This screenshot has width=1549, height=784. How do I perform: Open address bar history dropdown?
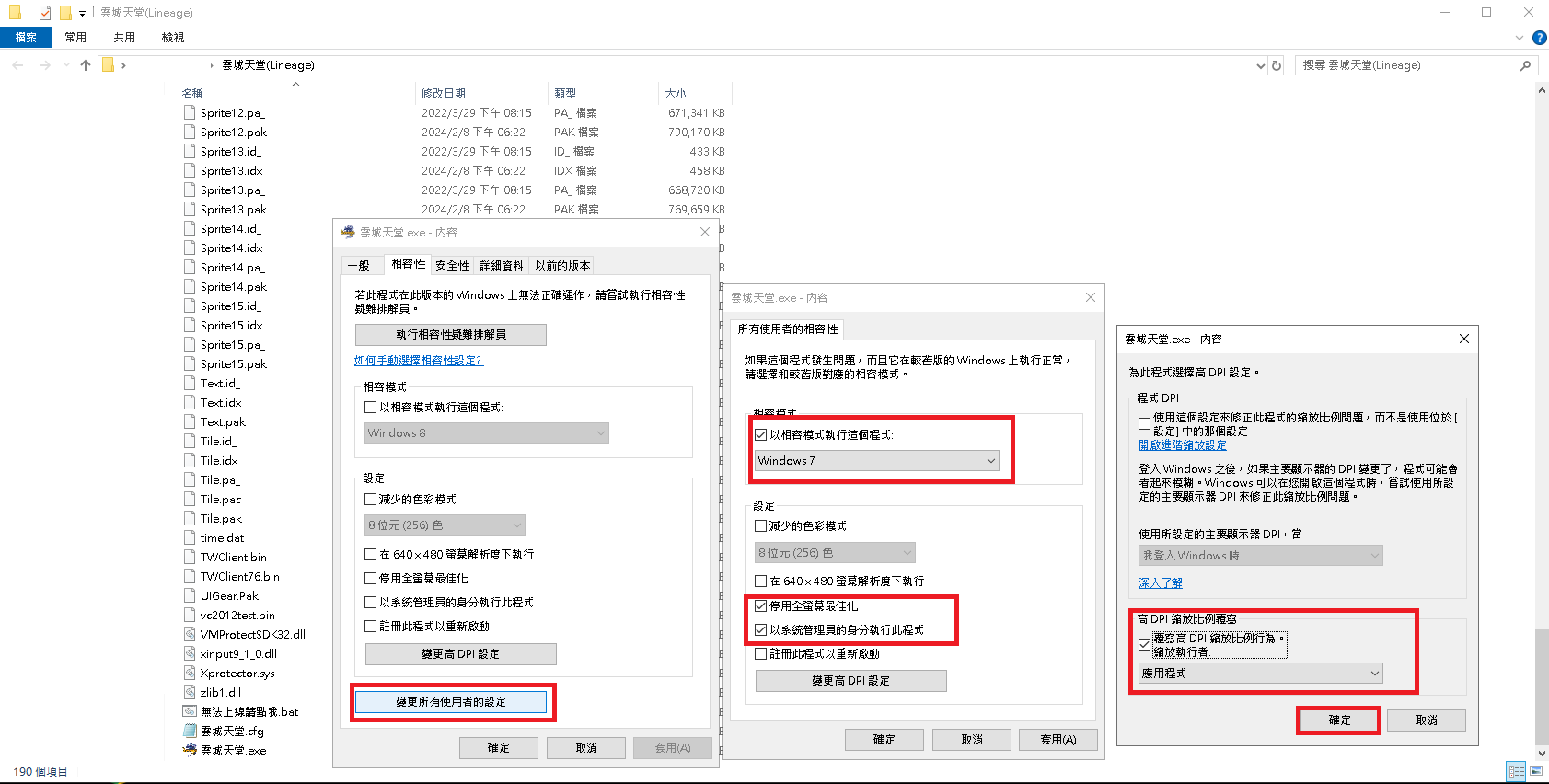pos(1261,65)
